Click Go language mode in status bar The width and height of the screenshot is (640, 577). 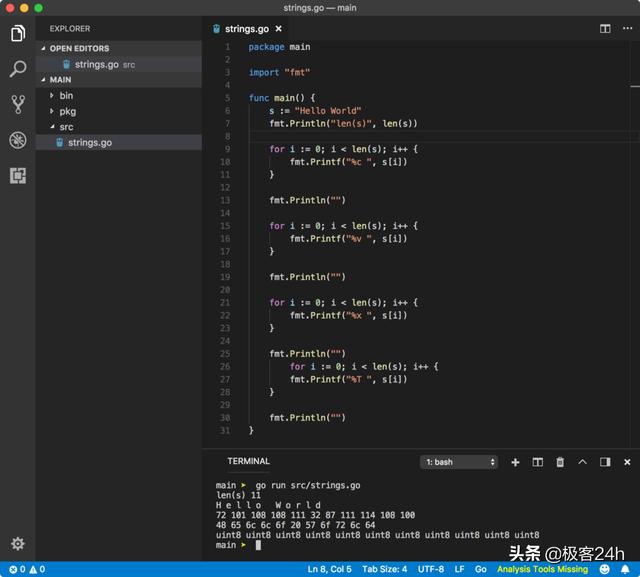(480, 569)
